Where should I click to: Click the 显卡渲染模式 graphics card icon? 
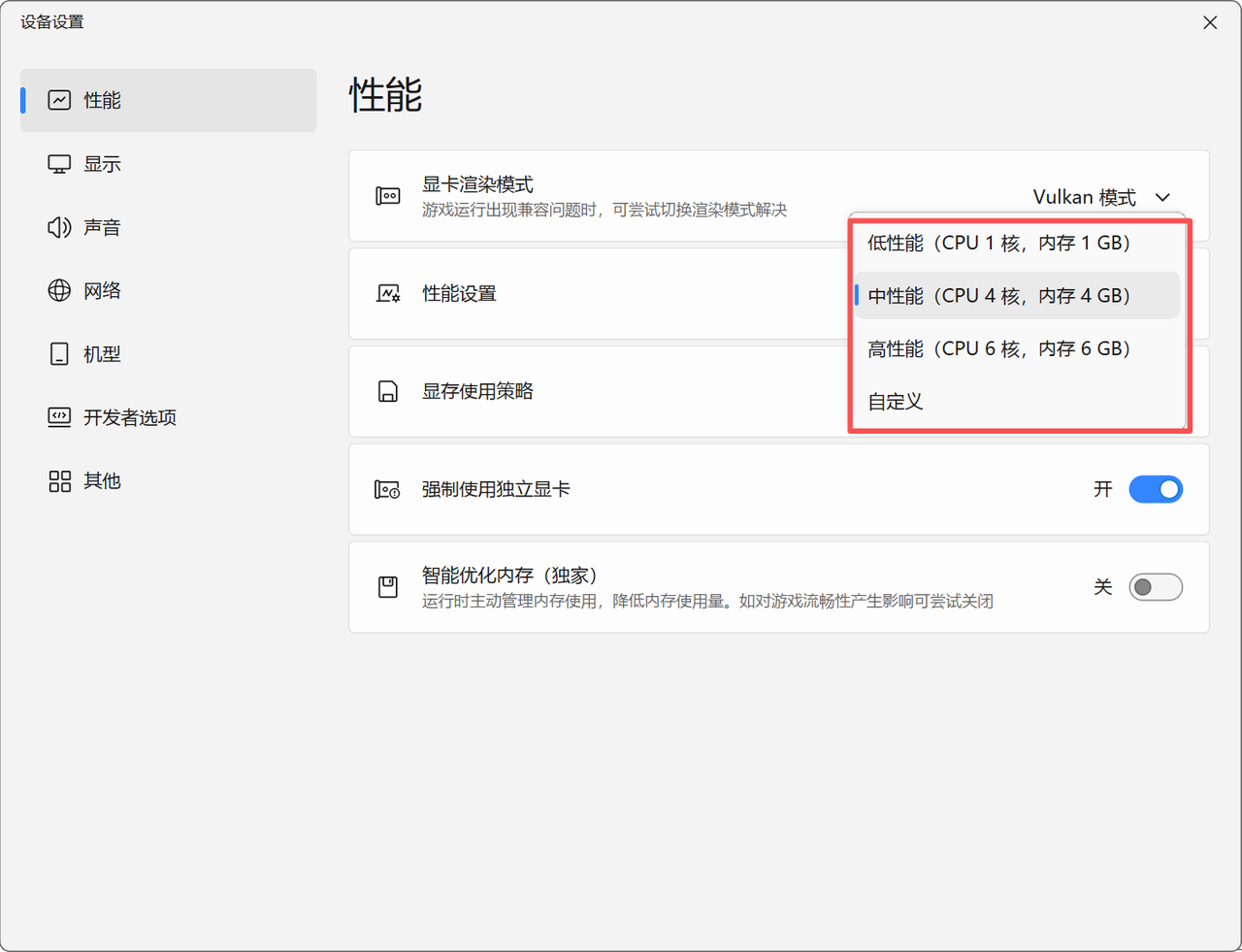click(388, 196)
